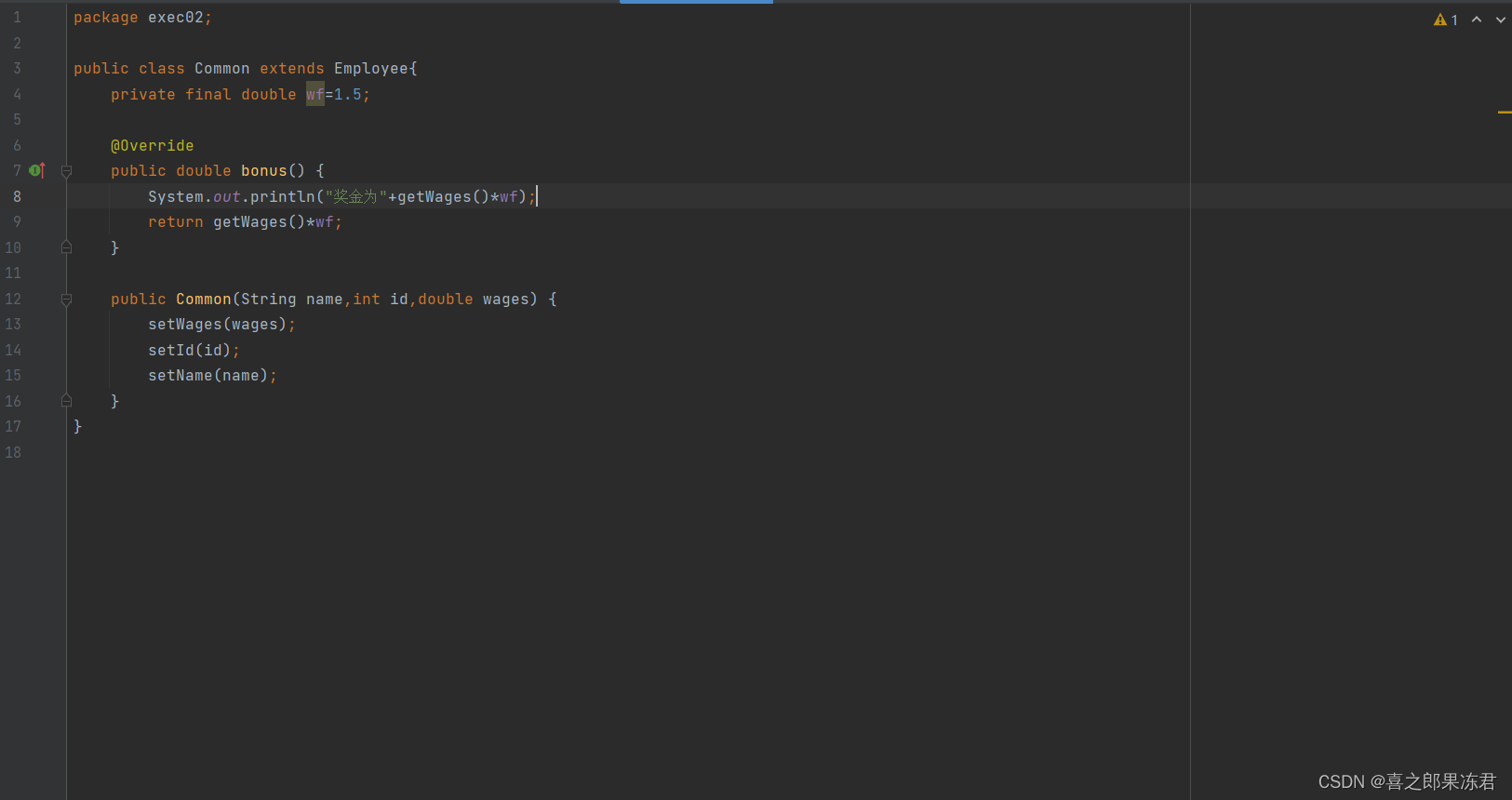Viewport: 1512px width, 800px height.
Task: Collapse the Common constructor fold marker
Action: coord(66,300)
